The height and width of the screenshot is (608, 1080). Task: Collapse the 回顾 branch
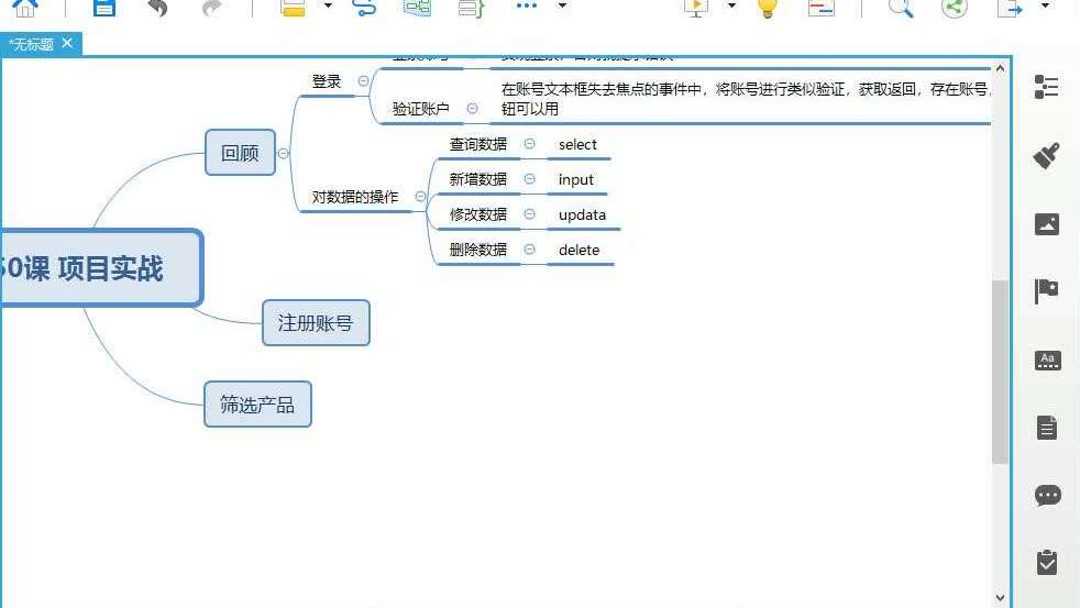tap(285, 153)
